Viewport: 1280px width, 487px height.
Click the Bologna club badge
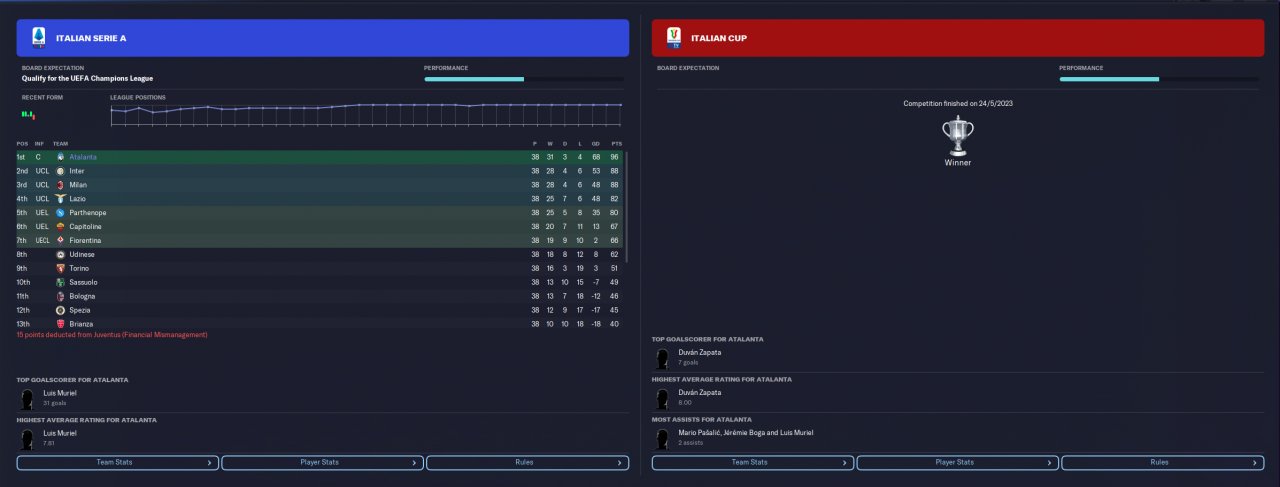[60, 296]
